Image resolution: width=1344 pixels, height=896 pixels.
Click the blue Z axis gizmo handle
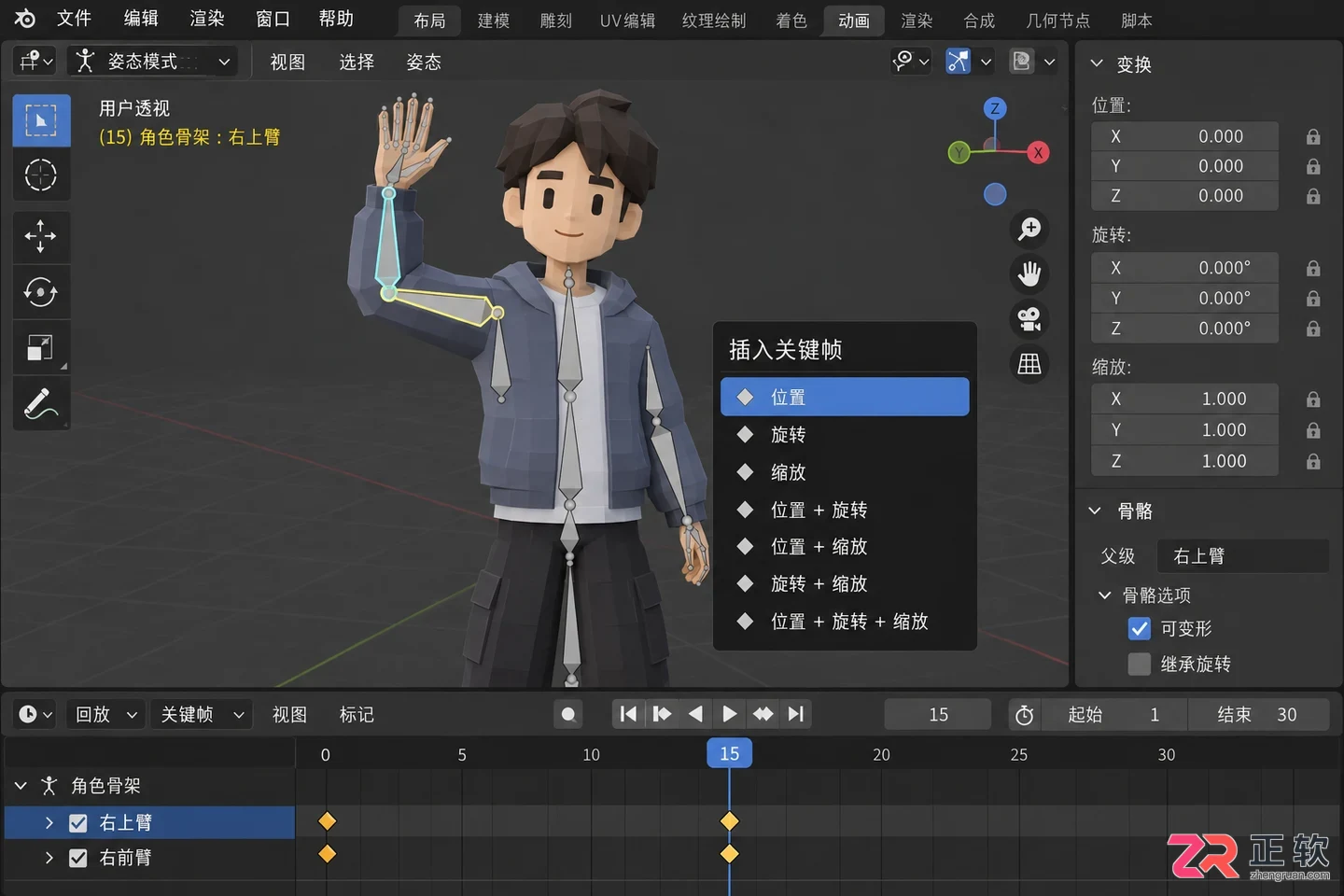995,108
